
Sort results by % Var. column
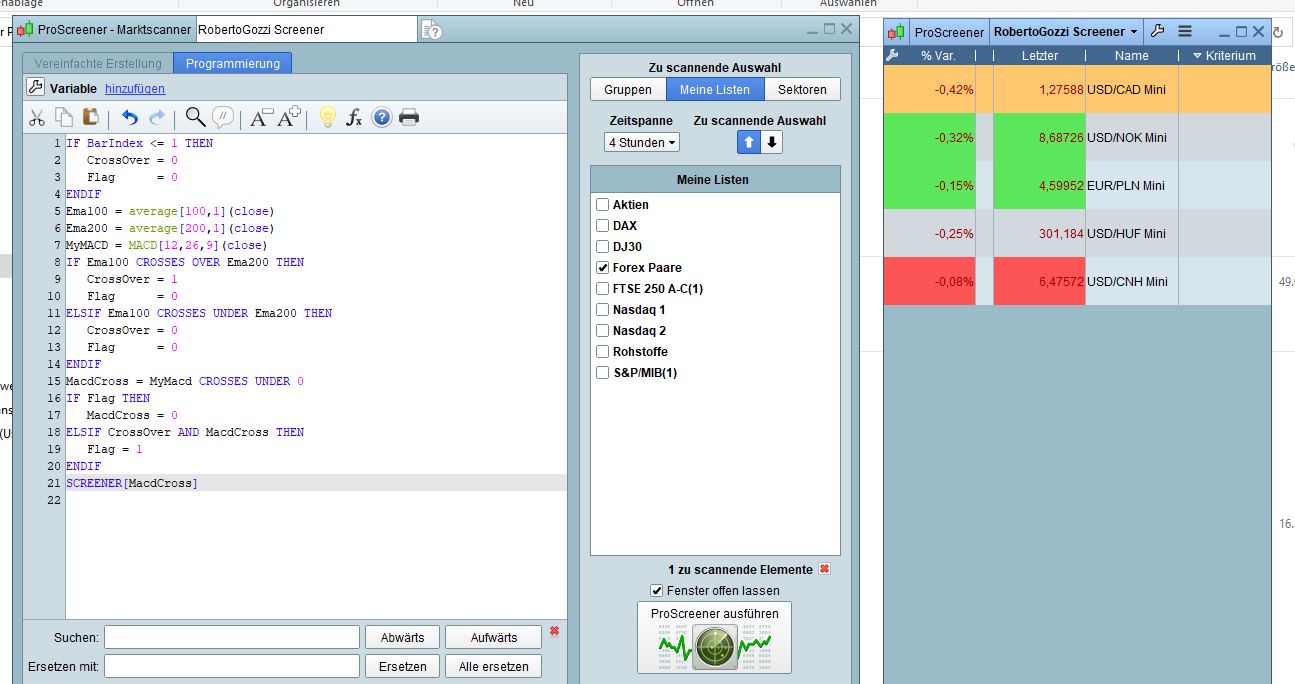(938, 56)
